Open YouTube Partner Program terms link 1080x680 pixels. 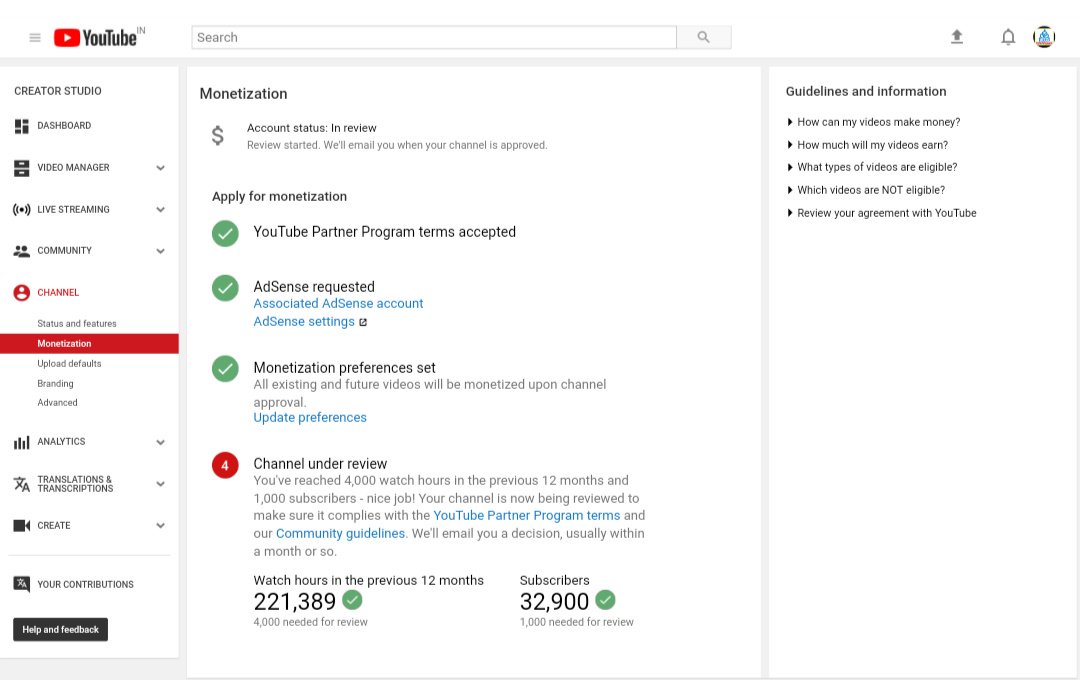point(527,515)
